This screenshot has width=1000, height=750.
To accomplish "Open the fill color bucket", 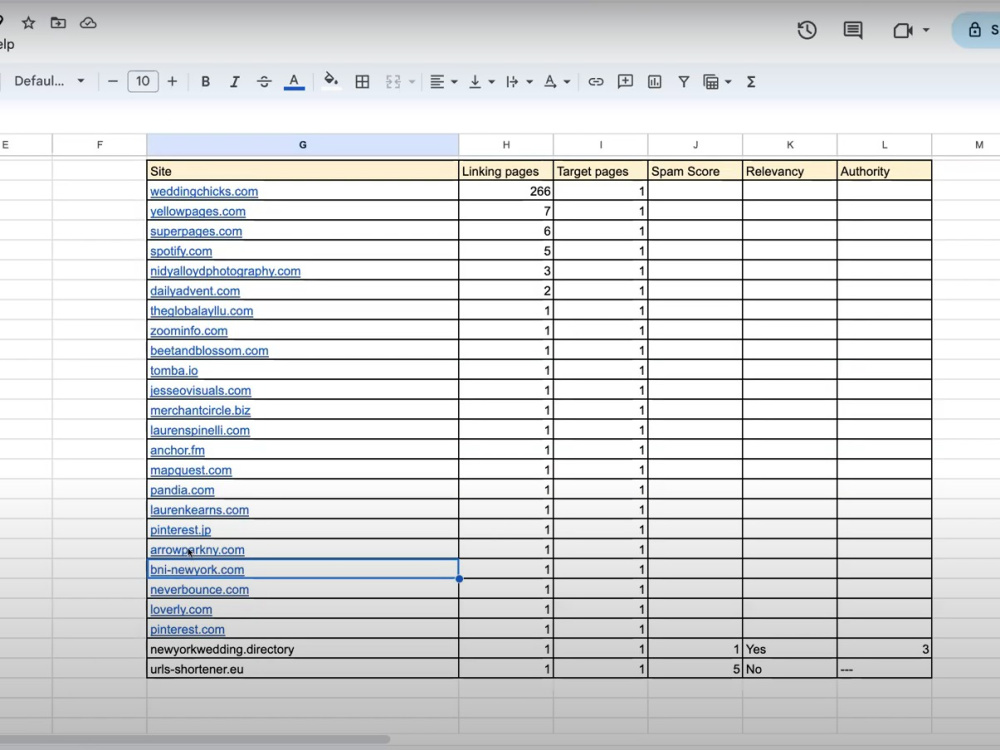I will coord(330,81).
